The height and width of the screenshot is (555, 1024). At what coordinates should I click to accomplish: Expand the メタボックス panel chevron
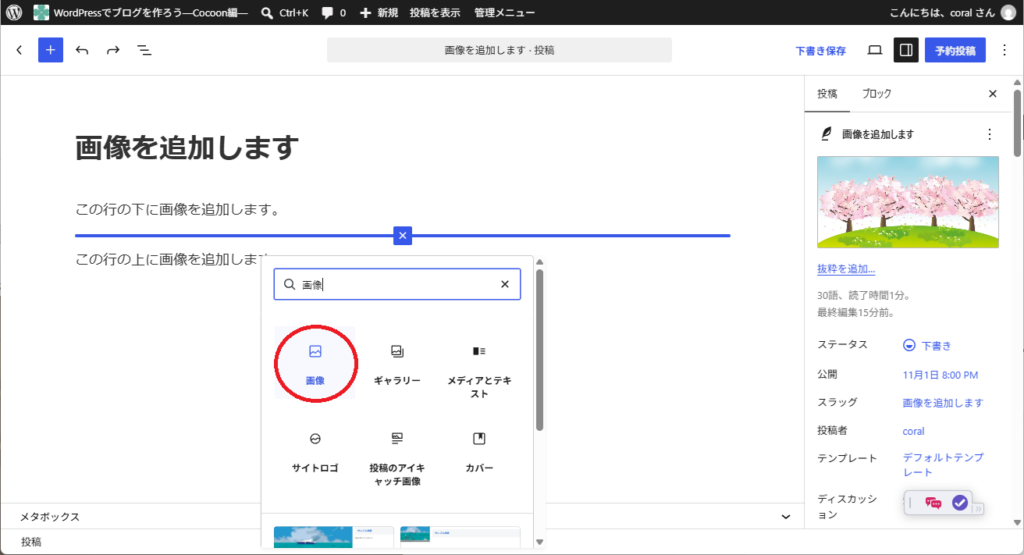(x=786, y=516)
